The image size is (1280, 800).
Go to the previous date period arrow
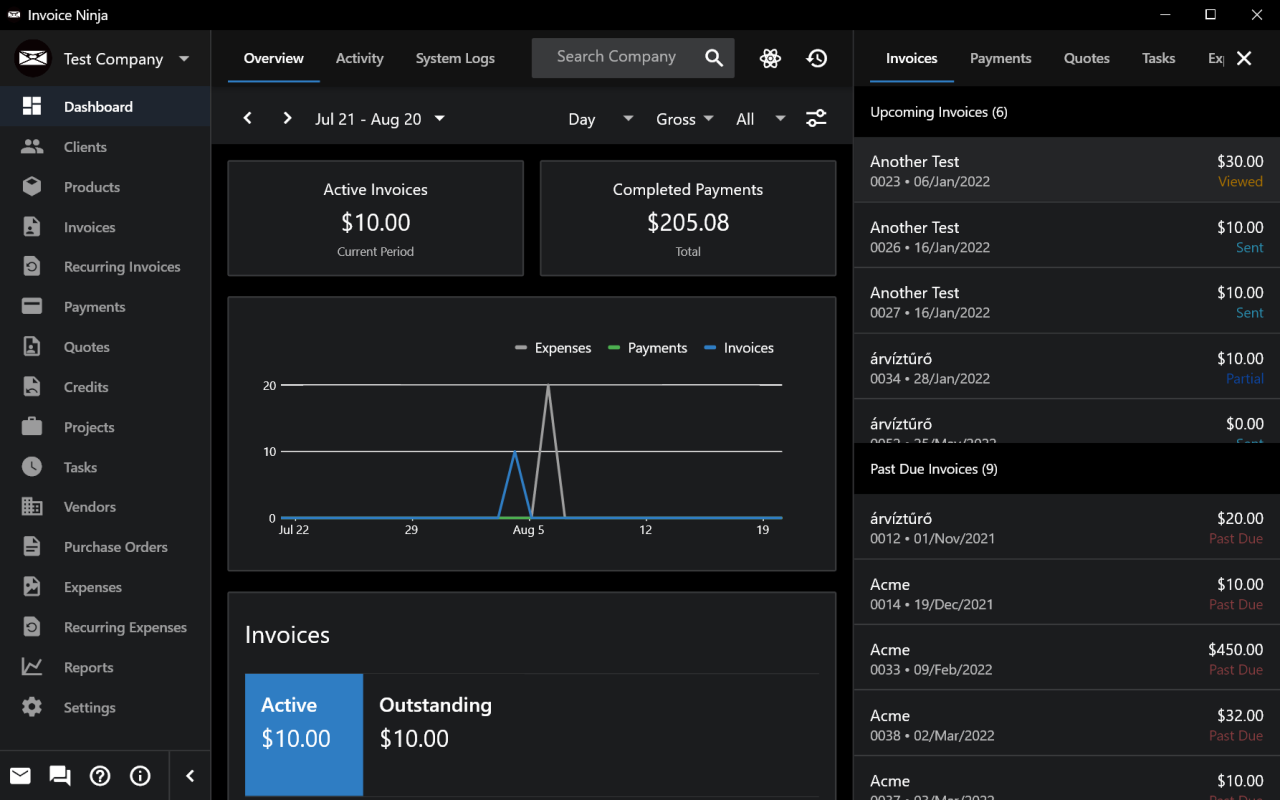248,119
